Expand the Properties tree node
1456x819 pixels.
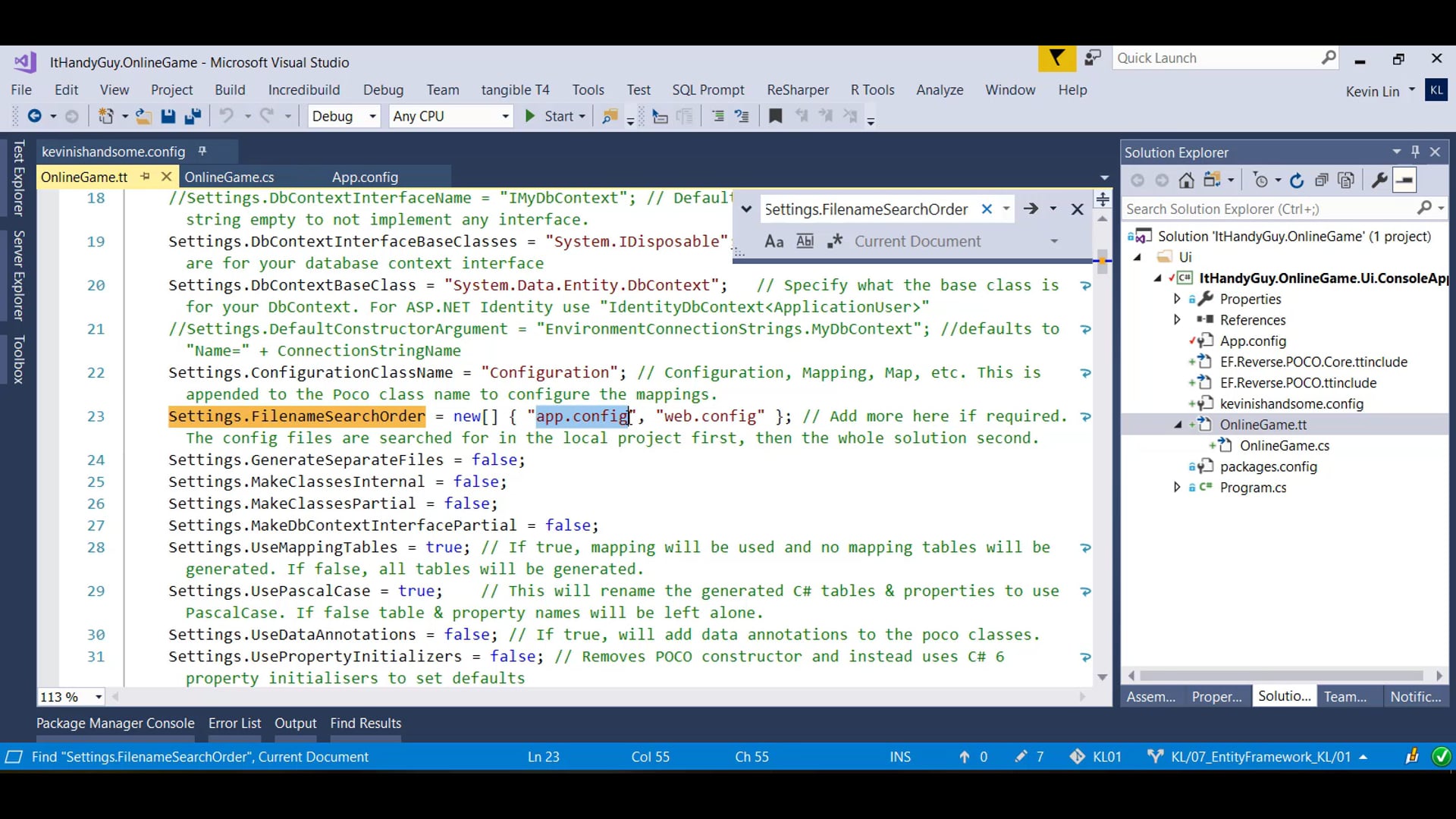pyautogui.click(x=1177, y=299)
